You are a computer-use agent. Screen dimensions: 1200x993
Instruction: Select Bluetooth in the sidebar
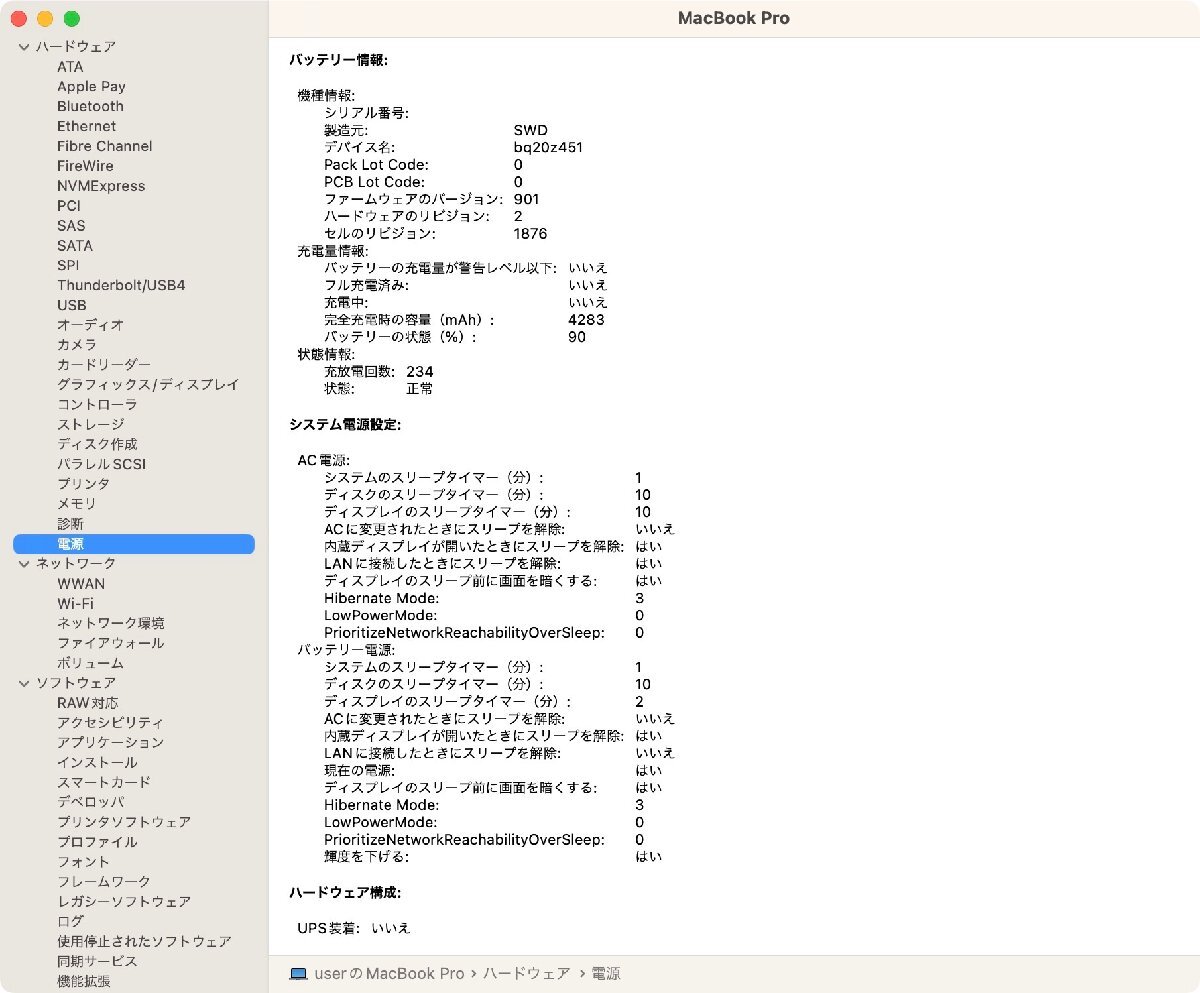tap(90, 106)
